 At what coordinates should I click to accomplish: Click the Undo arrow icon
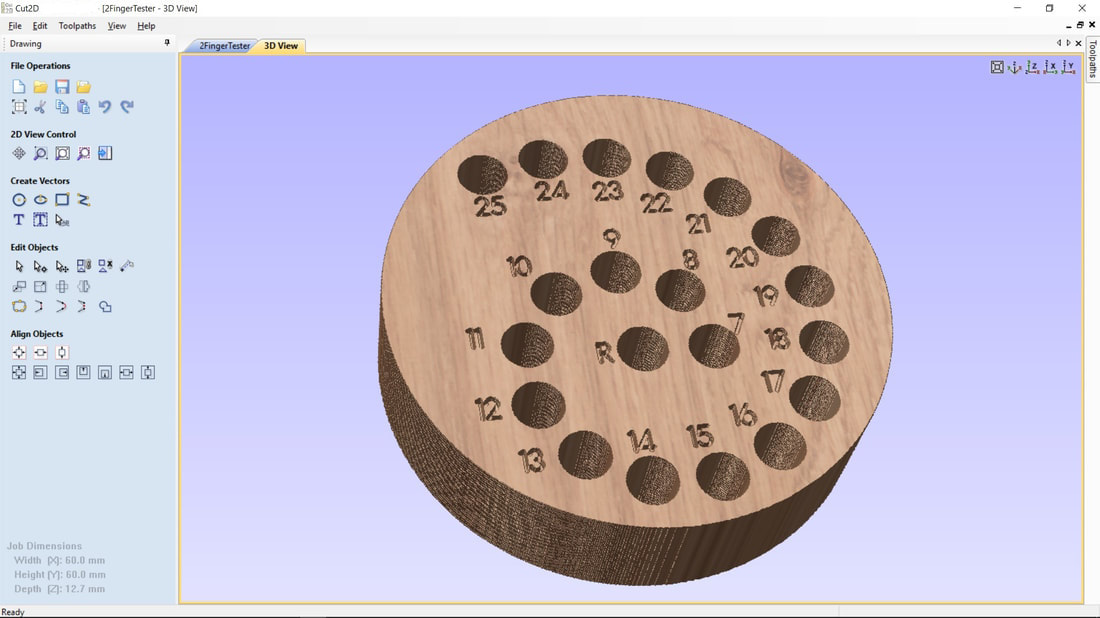point(105,107)
